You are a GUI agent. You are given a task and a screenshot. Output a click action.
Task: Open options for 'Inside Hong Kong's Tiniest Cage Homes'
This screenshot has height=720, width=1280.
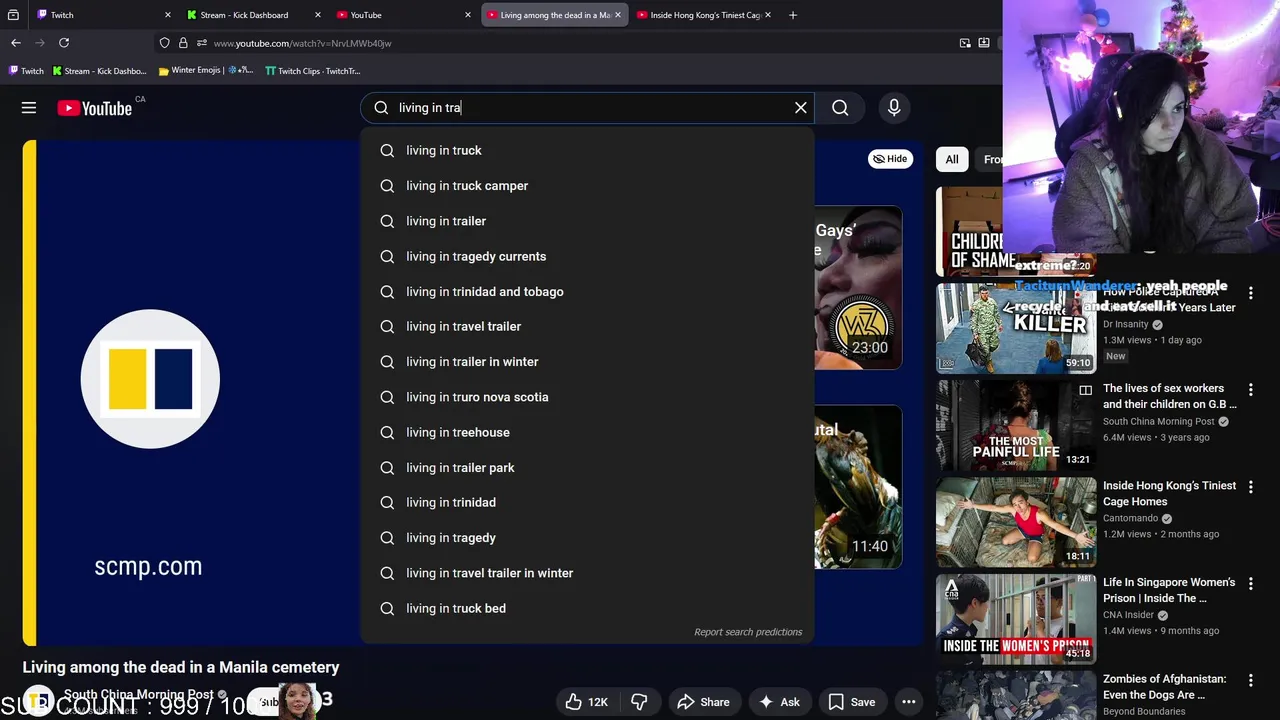1250,486
